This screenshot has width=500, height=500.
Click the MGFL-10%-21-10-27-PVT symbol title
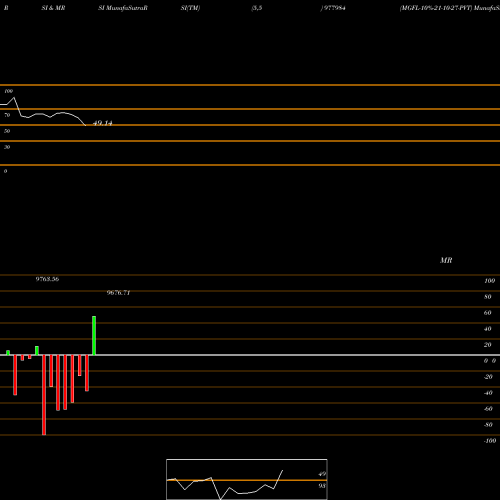[436, 8]
